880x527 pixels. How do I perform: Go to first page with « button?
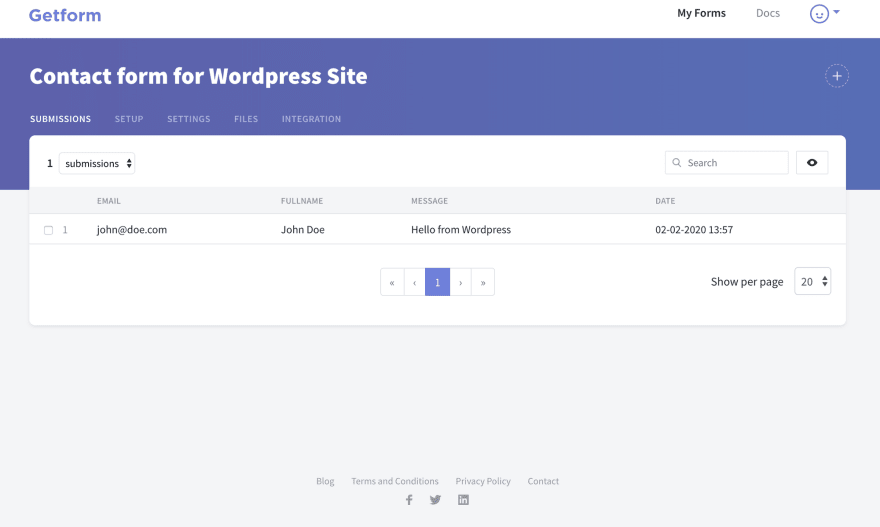[392, 282]
